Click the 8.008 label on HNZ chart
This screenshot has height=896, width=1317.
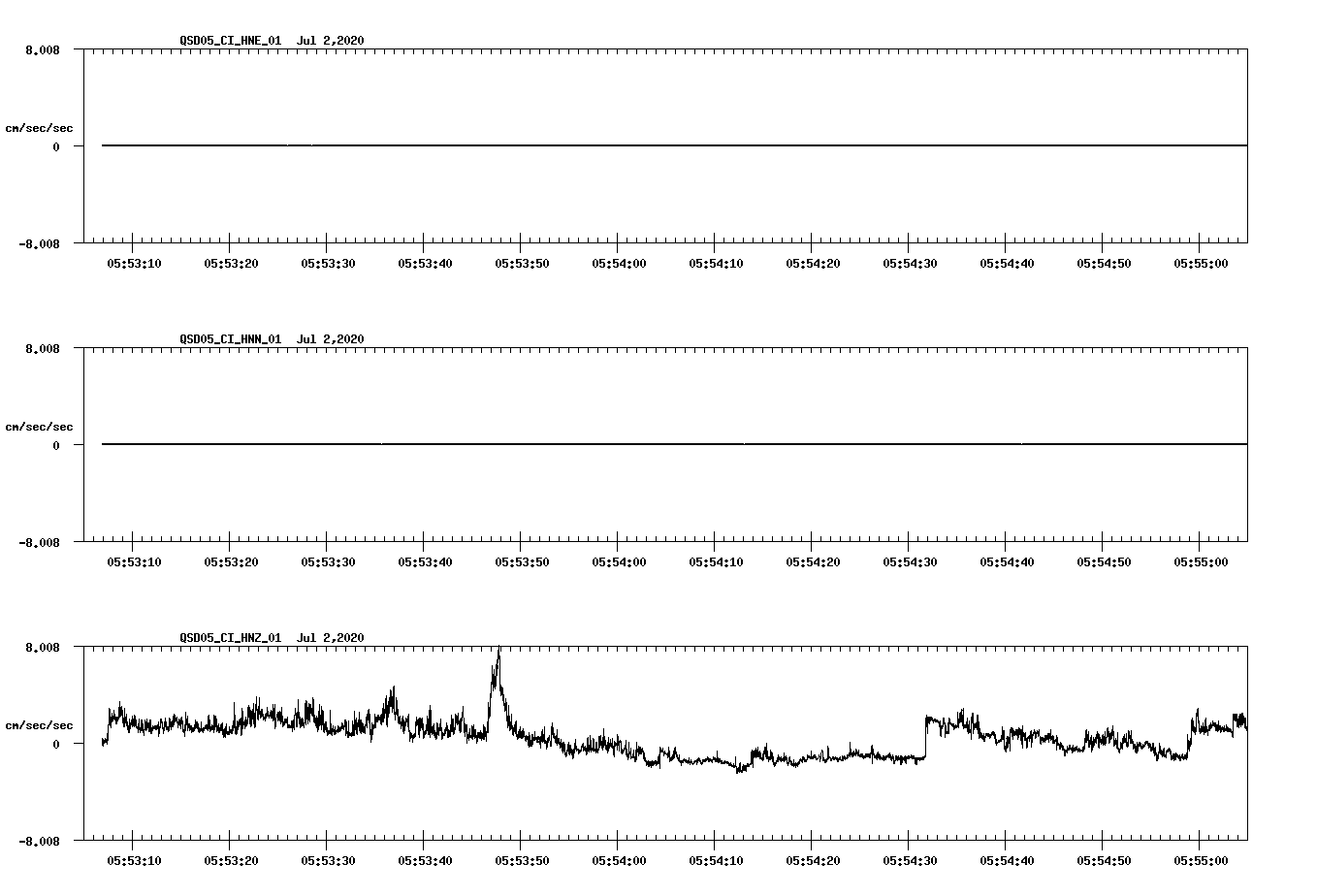(x=43, y=648)
